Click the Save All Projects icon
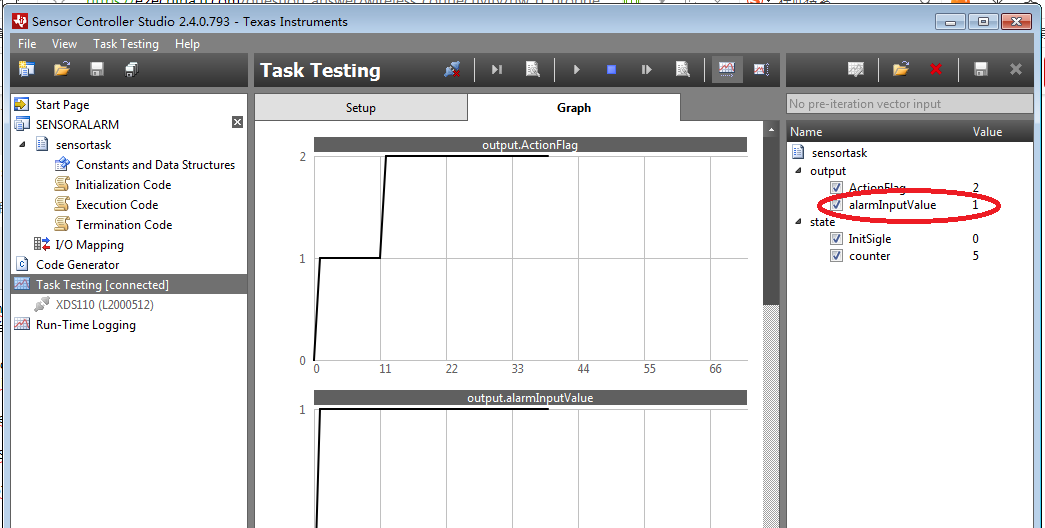This screenshot has width=1045, height=528. click(x=131, y=69)
